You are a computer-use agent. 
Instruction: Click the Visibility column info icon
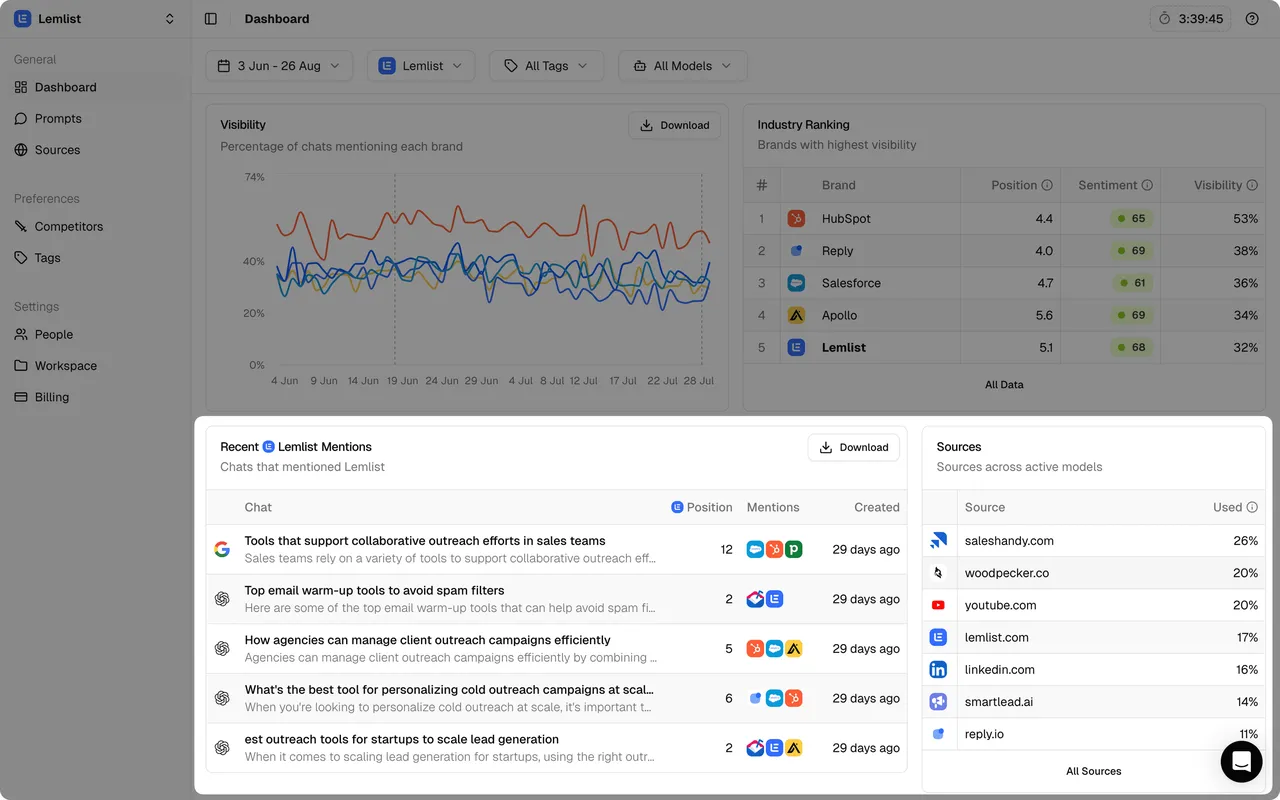click(1252, 185)
